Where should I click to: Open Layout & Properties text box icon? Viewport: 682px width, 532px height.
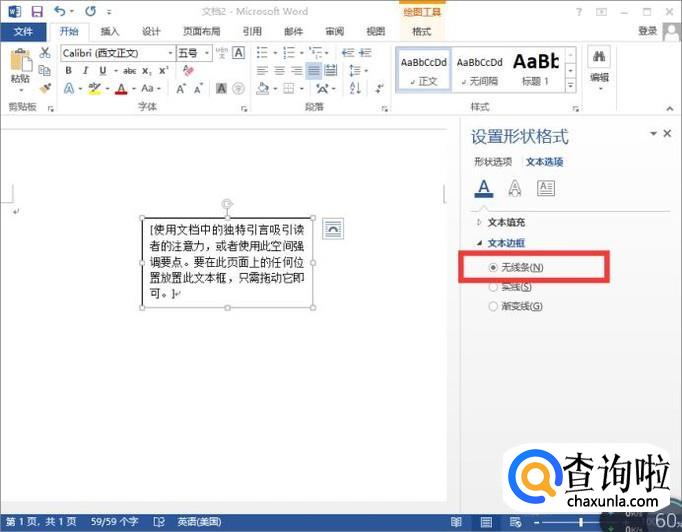click(546, 188)
